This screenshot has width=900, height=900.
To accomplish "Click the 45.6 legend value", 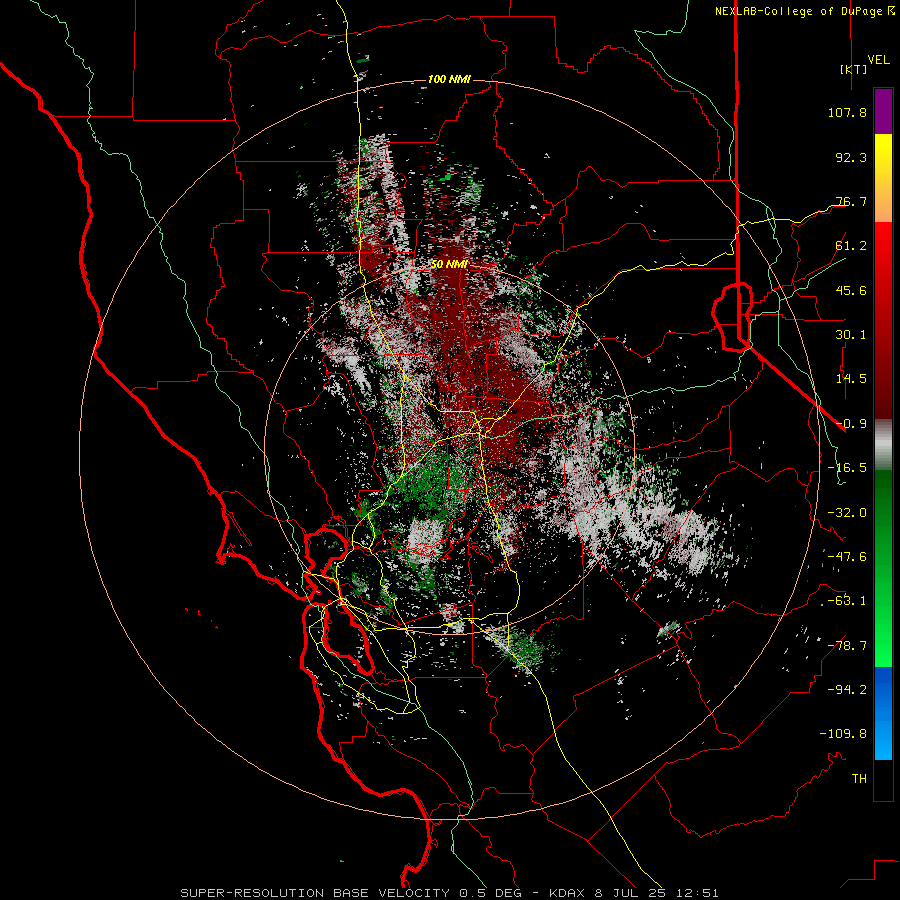I will (851, 290).
